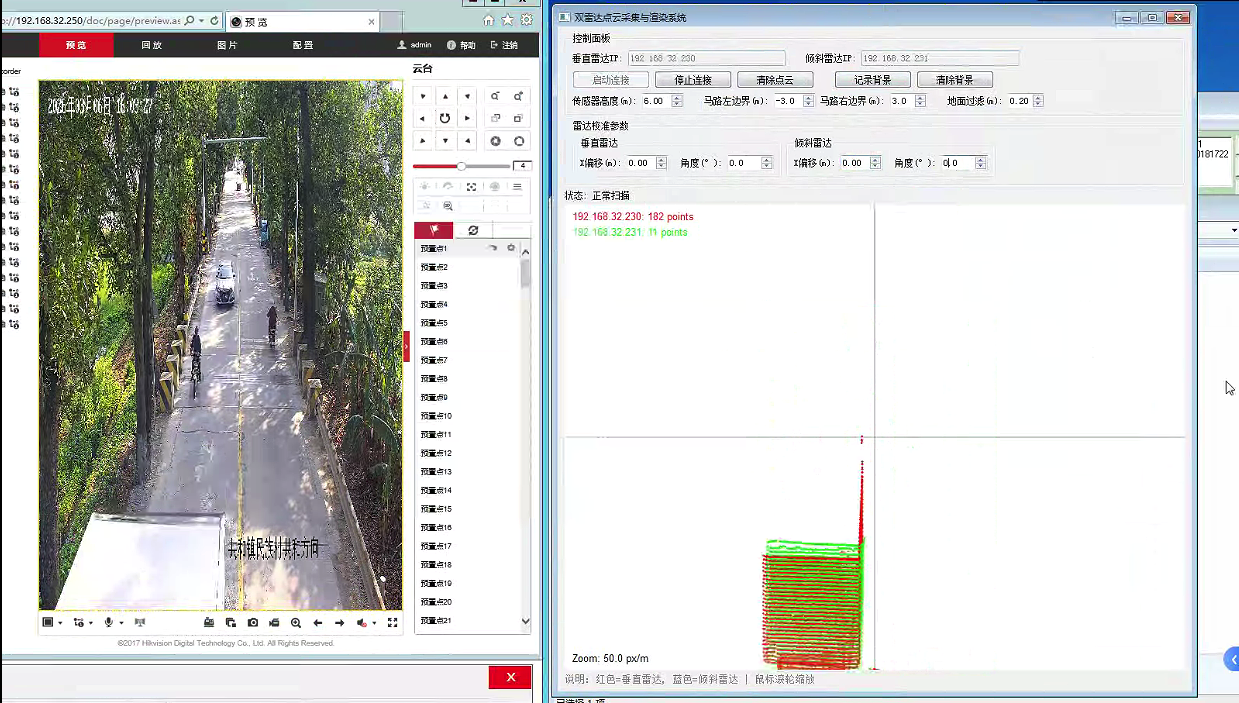
Task: Toggle two-way audio microphone
Action: pyautogui.click(x=107, y=623)
